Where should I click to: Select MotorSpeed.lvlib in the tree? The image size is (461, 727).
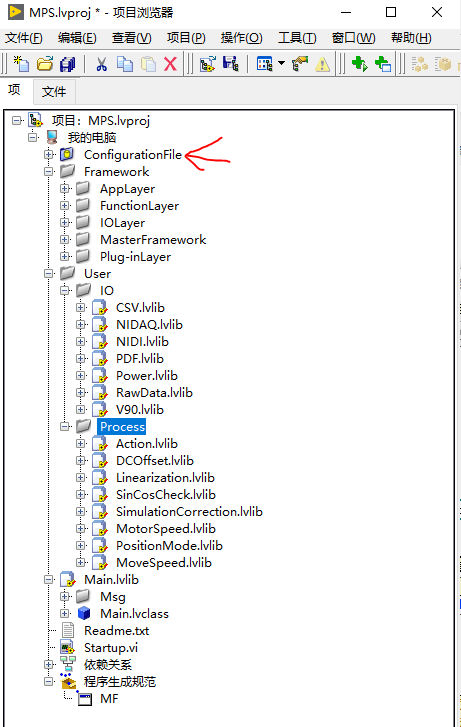[x=166, y=529]
